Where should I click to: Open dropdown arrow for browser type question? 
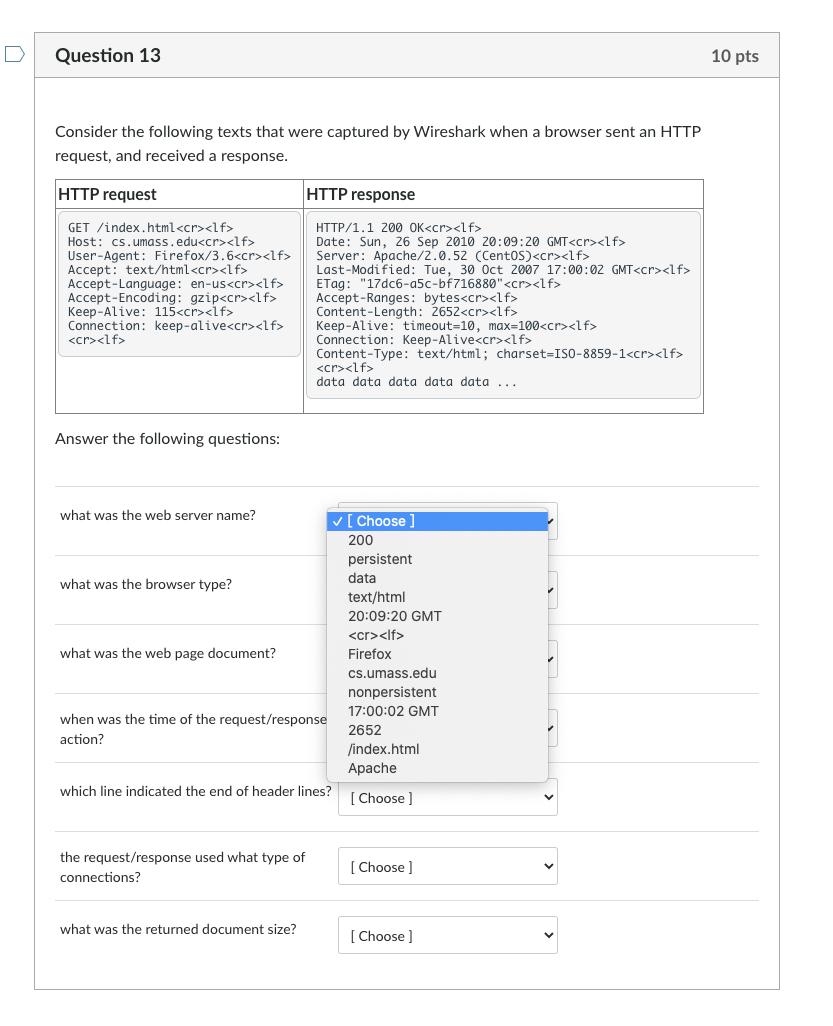pos(552,590)
